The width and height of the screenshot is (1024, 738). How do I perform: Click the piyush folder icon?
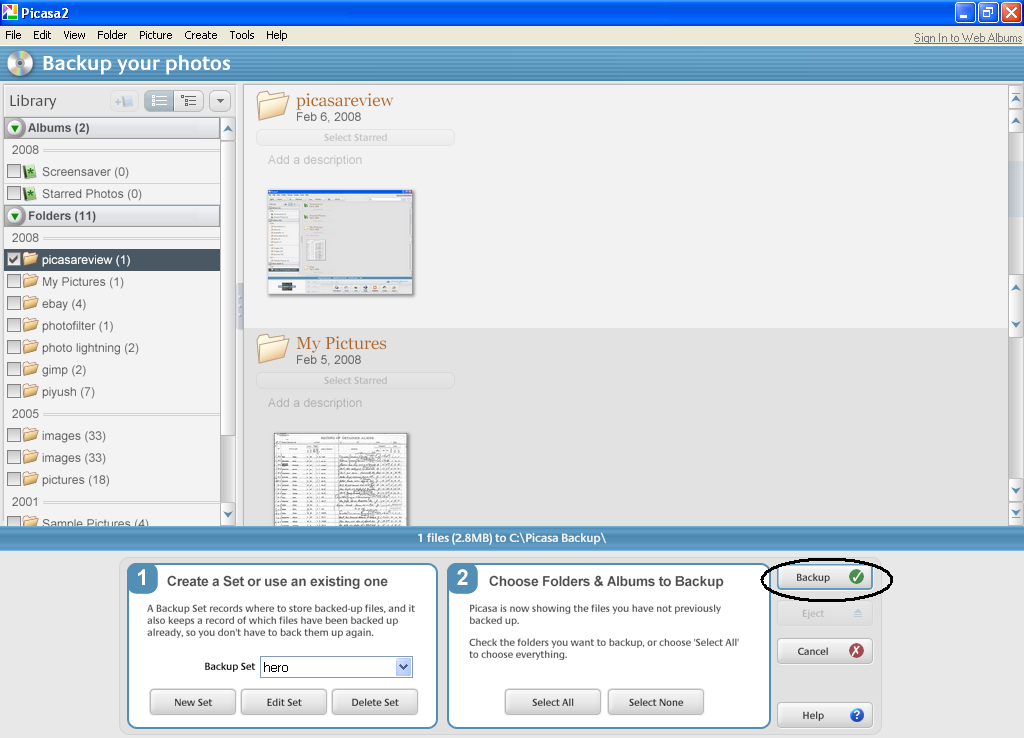[31, 391]
